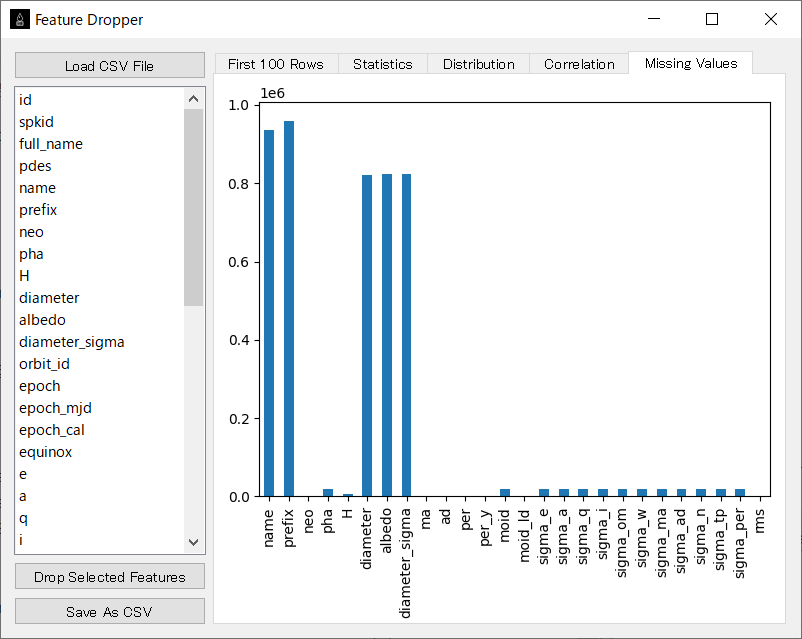This screenshot has width=802, height=639.
Task: Select 'i' in the feature list
Action: (x=100, y=540)
